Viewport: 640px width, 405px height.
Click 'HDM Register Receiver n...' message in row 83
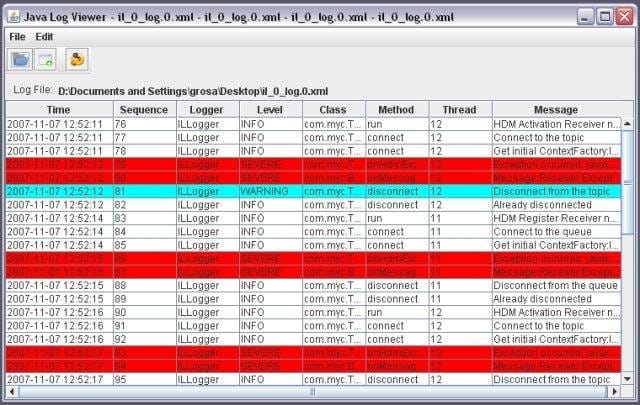(x=555, y=218)
